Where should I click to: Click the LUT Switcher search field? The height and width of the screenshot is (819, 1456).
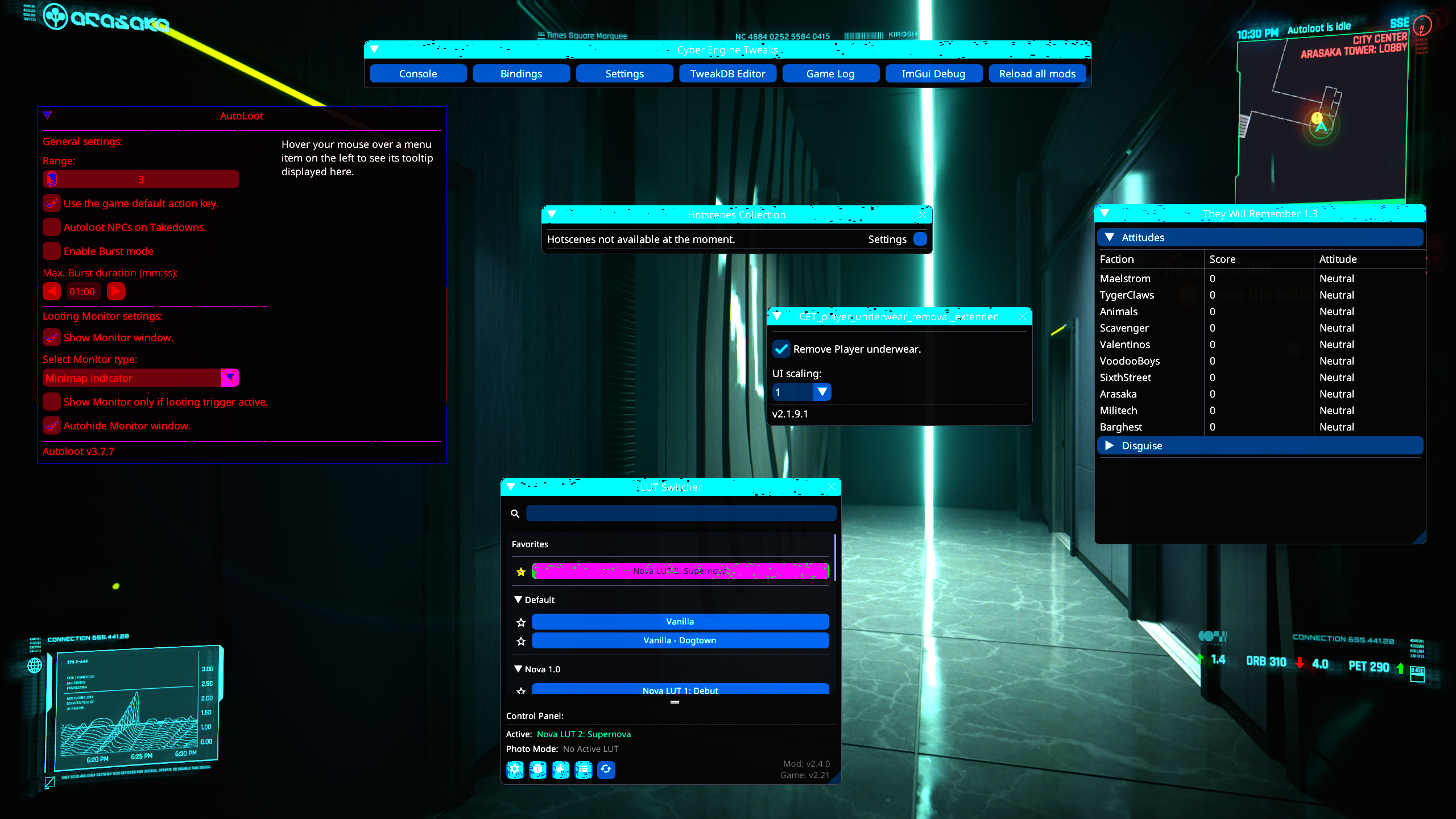point(681,513)
